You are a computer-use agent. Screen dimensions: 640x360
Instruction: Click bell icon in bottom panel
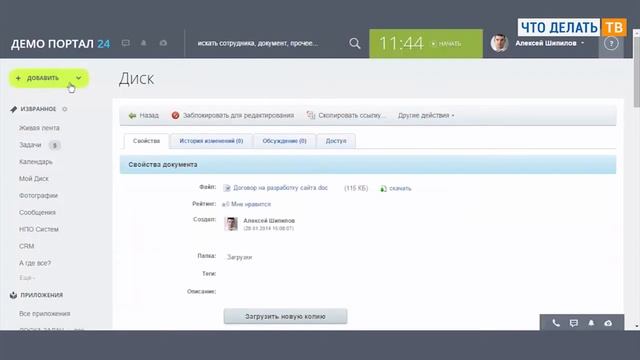591,323
